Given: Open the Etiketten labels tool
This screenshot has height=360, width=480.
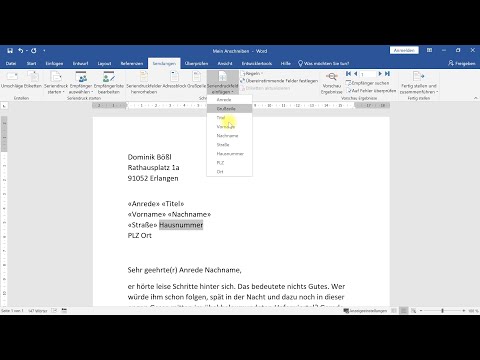Looking at the screenshot, I should click(x=33, y=80).
